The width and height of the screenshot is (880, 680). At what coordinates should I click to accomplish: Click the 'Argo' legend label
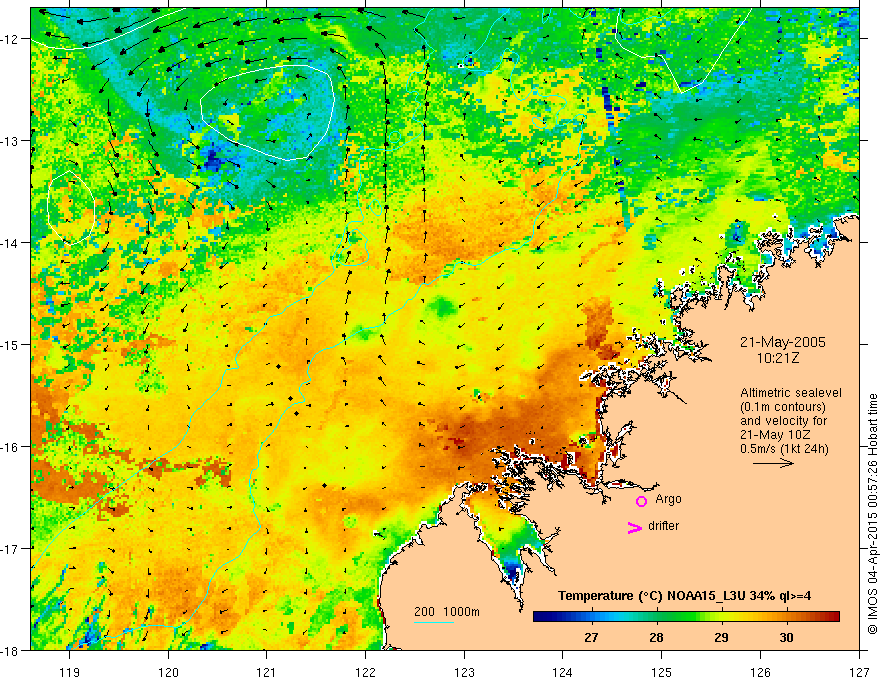(x=668, y=499)
